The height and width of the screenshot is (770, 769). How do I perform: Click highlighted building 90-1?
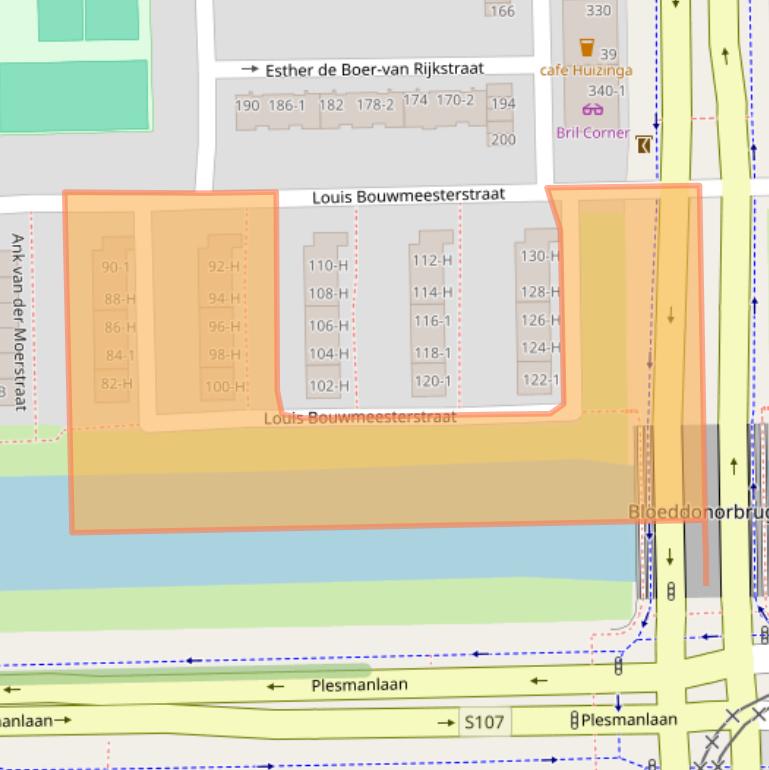coord(116,267)
